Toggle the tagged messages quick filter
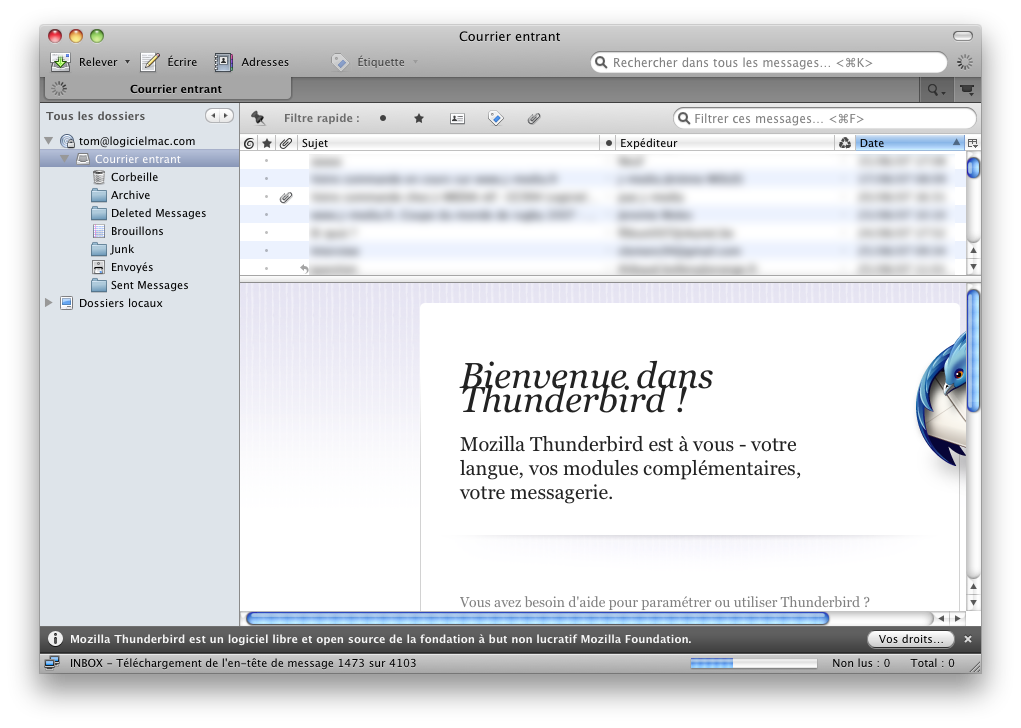Screen dimensions: 1021x728 (x=496, y=118)
